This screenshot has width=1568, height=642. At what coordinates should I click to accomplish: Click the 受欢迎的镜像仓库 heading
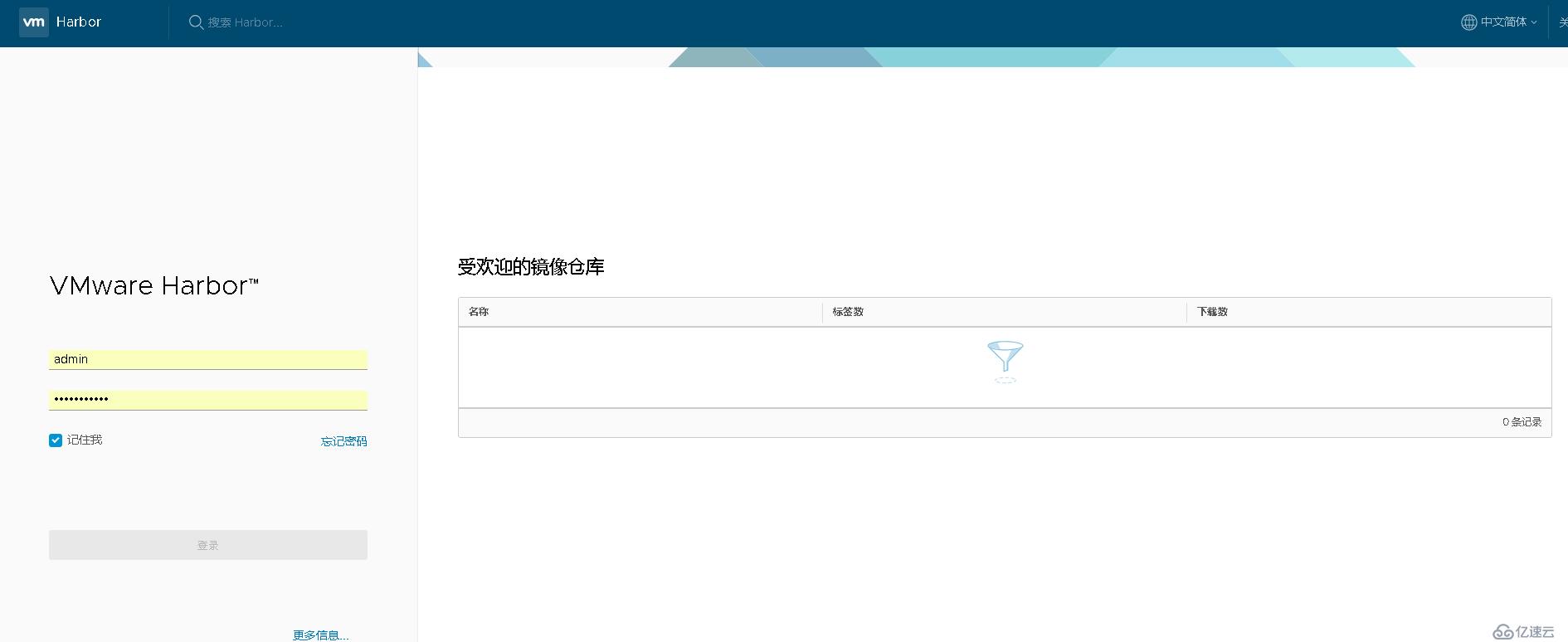pyautogui.click(x=531, y=267)
